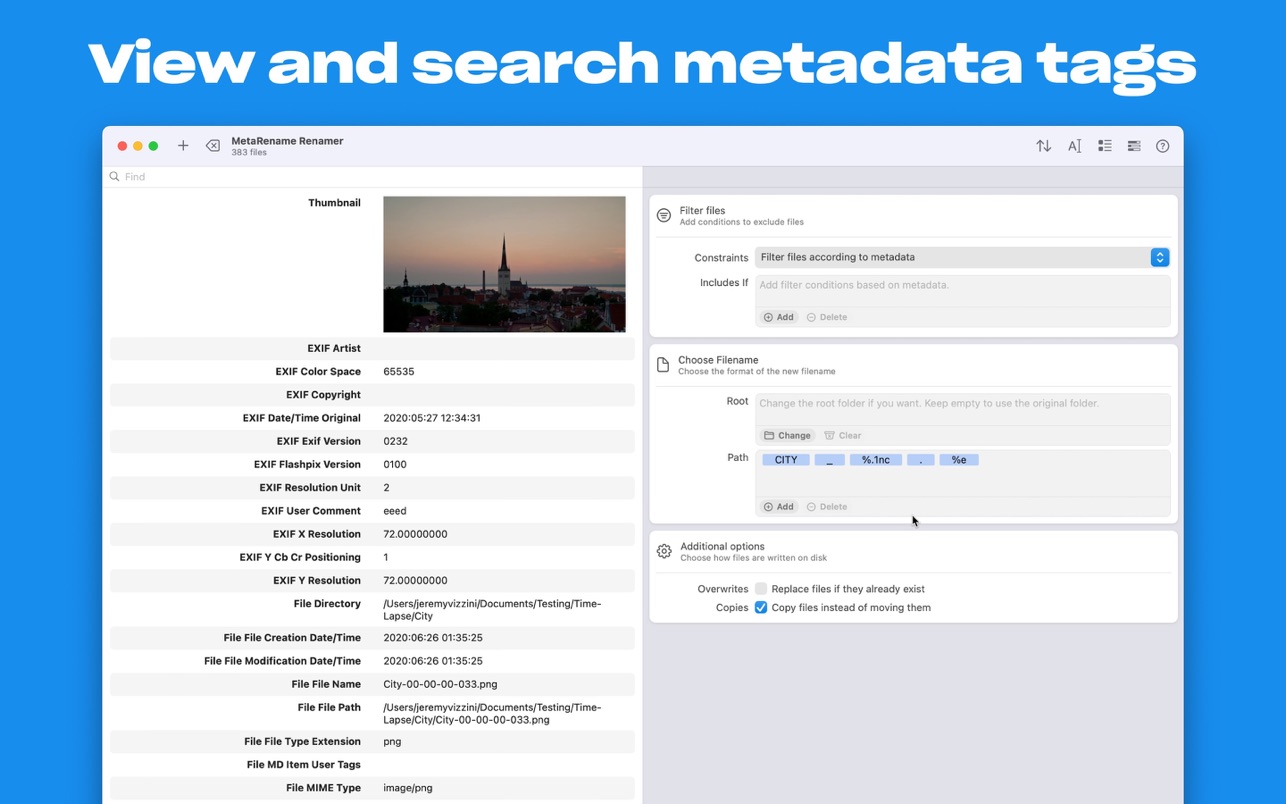The width and height of the screenshot is (1286, 804).
Task: Click the text rename toolbar icon
Action: click(x=1074, y=146)
